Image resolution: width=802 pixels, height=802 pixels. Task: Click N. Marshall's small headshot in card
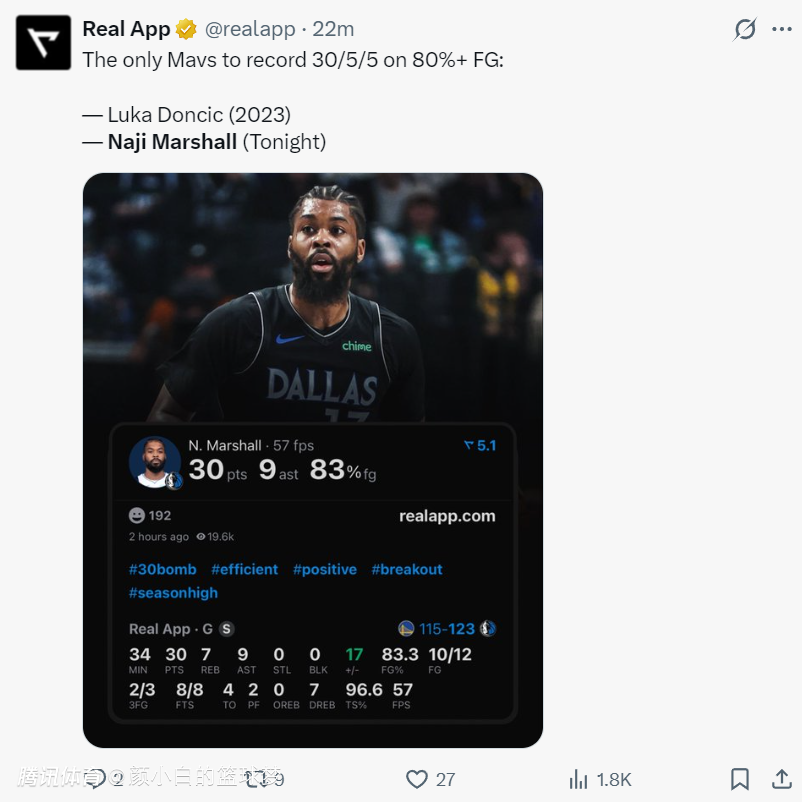point(155,462)
